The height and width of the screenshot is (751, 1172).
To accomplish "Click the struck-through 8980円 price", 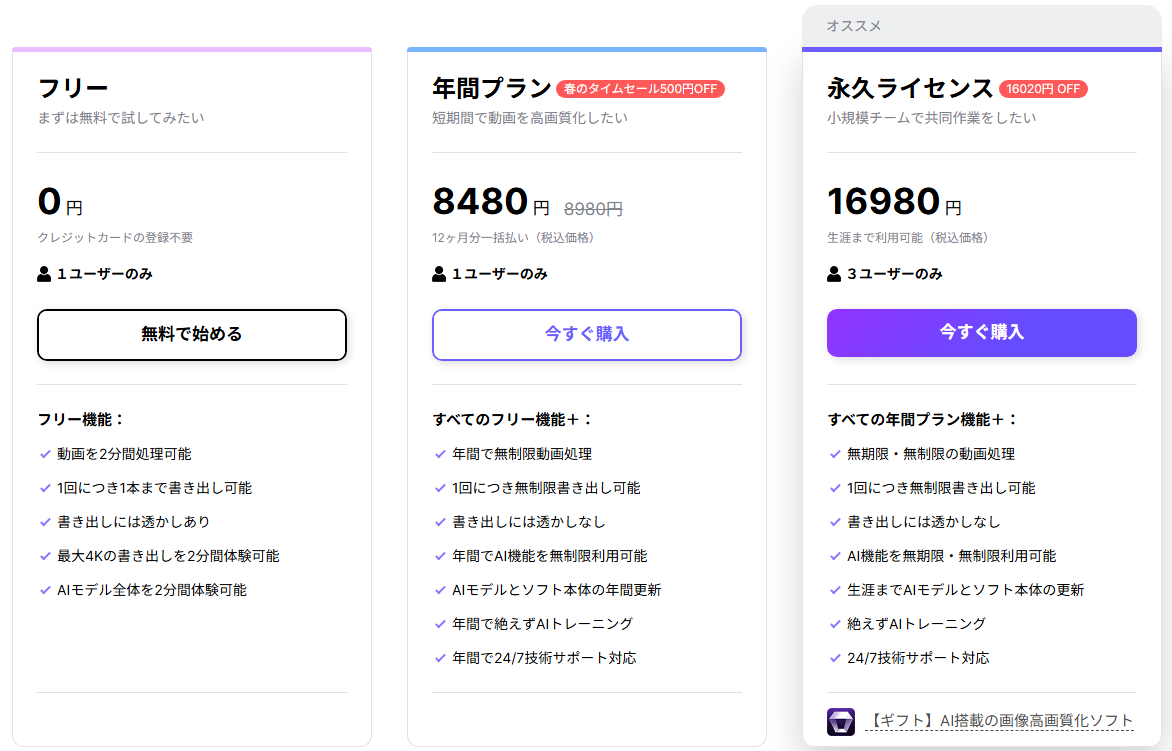I will (593, 209).
